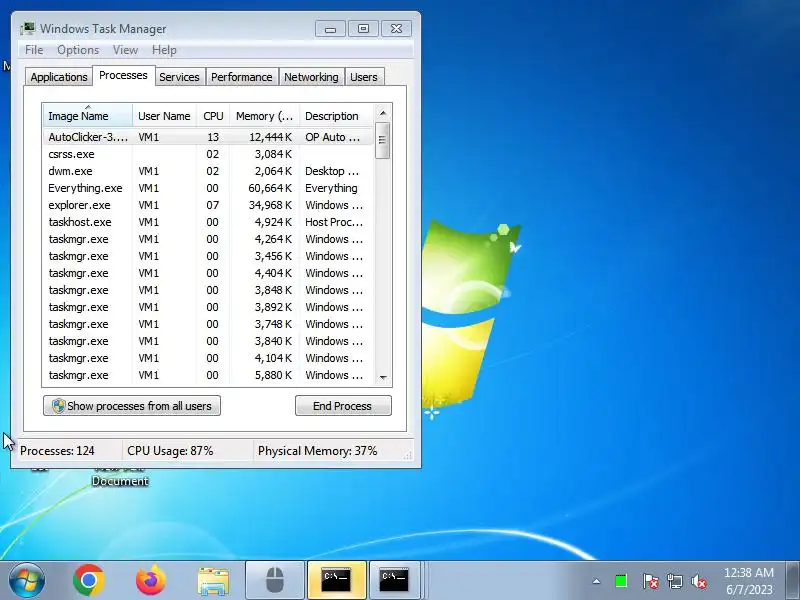Select the AutoClicker-3 process row

pos(209,137)
